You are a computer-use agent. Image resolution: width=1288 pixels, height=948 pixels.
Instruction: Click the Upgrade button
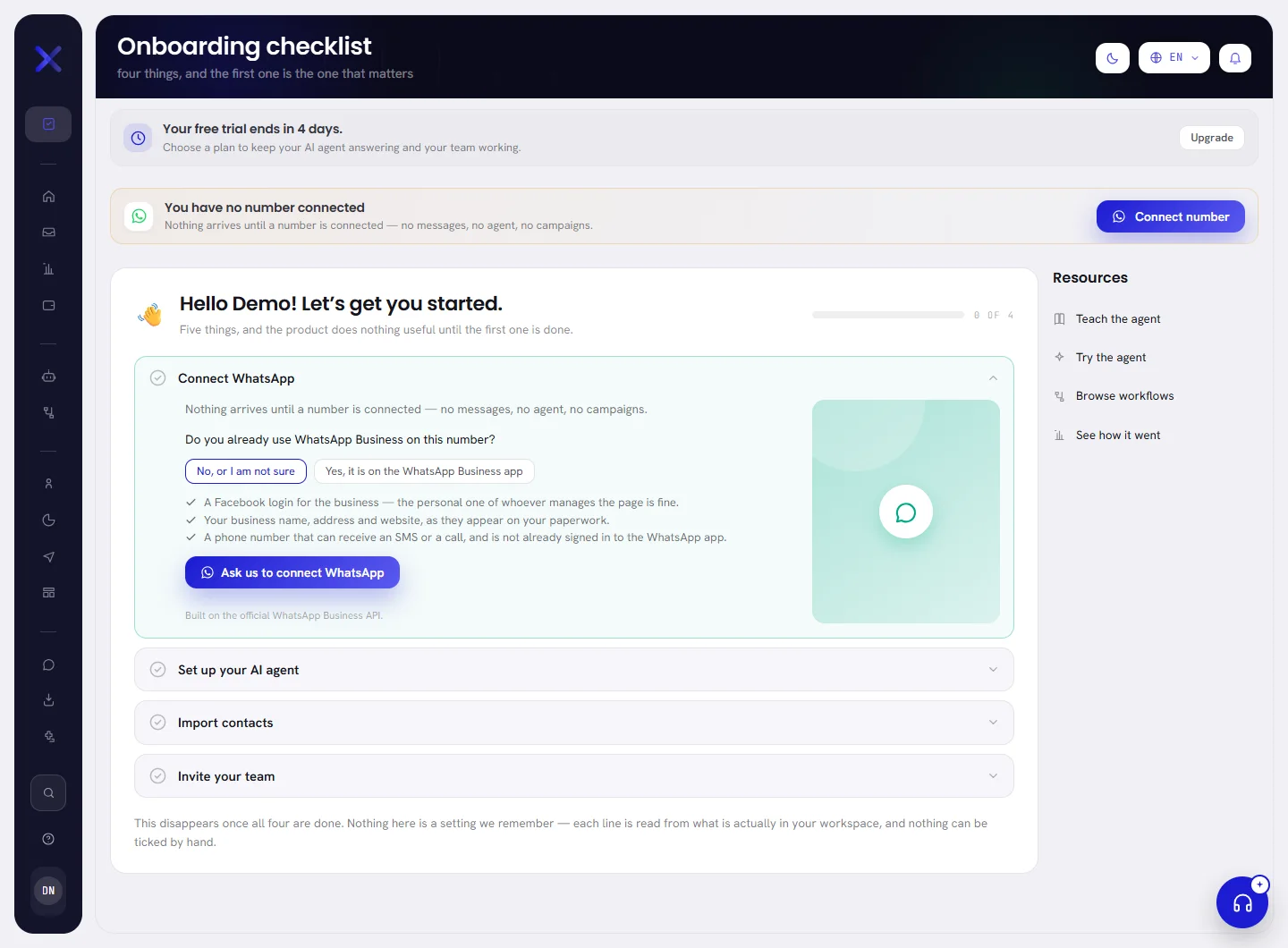coord(1212,138)
